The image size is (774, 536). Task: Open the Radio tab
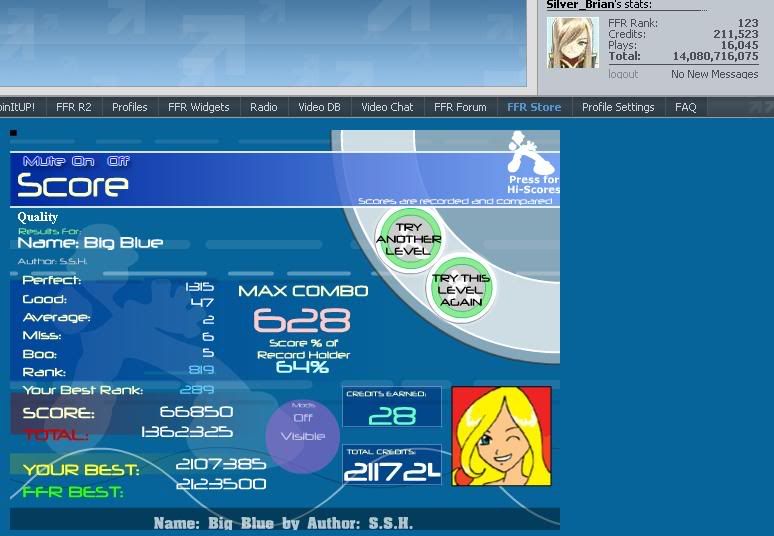coord(263,107)
